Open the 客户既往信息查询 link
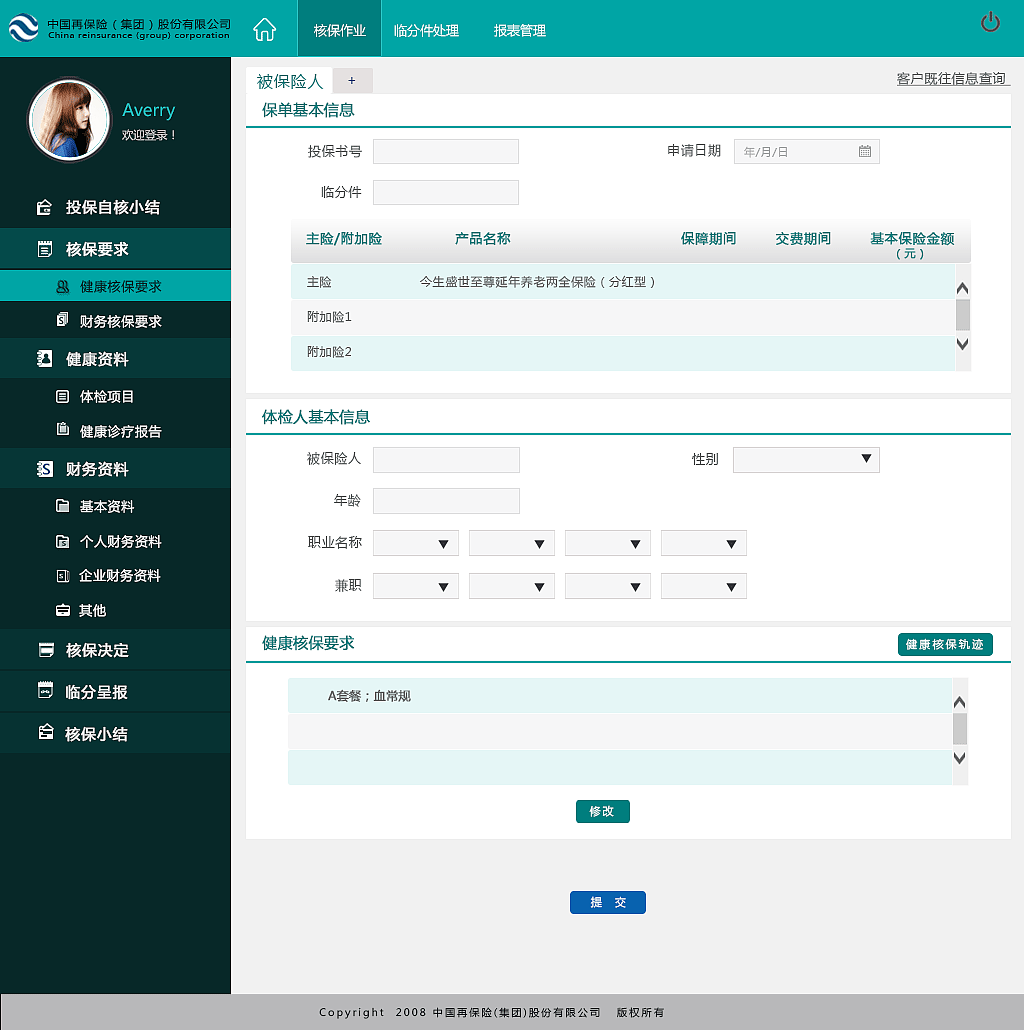1024x1030 pixels. coord(952,77)
